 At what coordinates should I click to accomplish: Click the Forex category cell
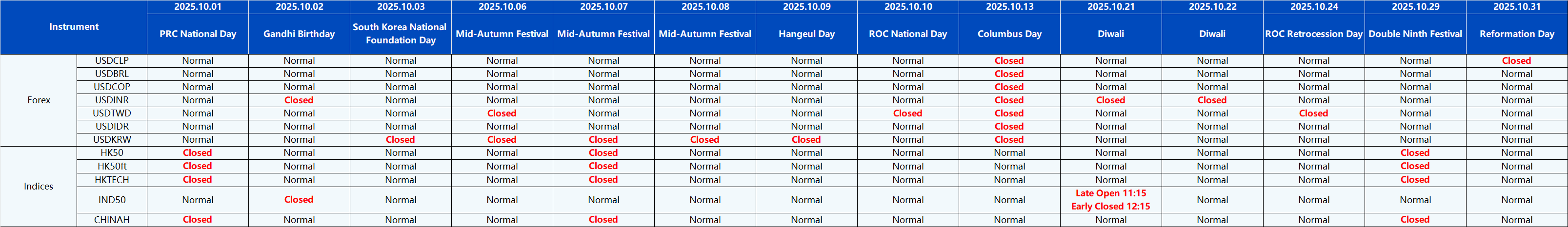39,100
